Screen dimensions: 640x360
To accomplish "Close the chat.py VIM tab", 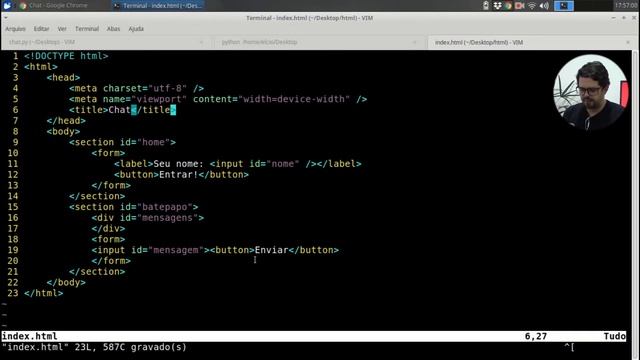I will [x=201, y=42].
